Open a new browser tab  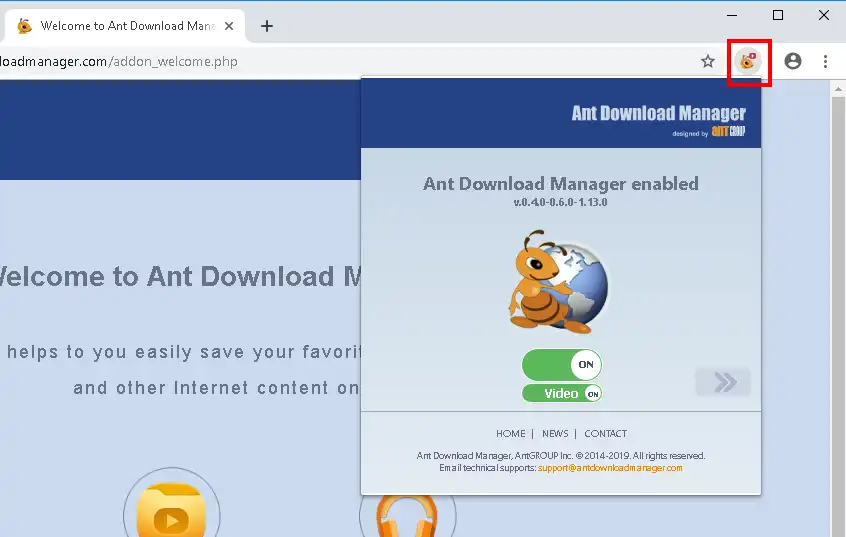(x=267, y=26)
